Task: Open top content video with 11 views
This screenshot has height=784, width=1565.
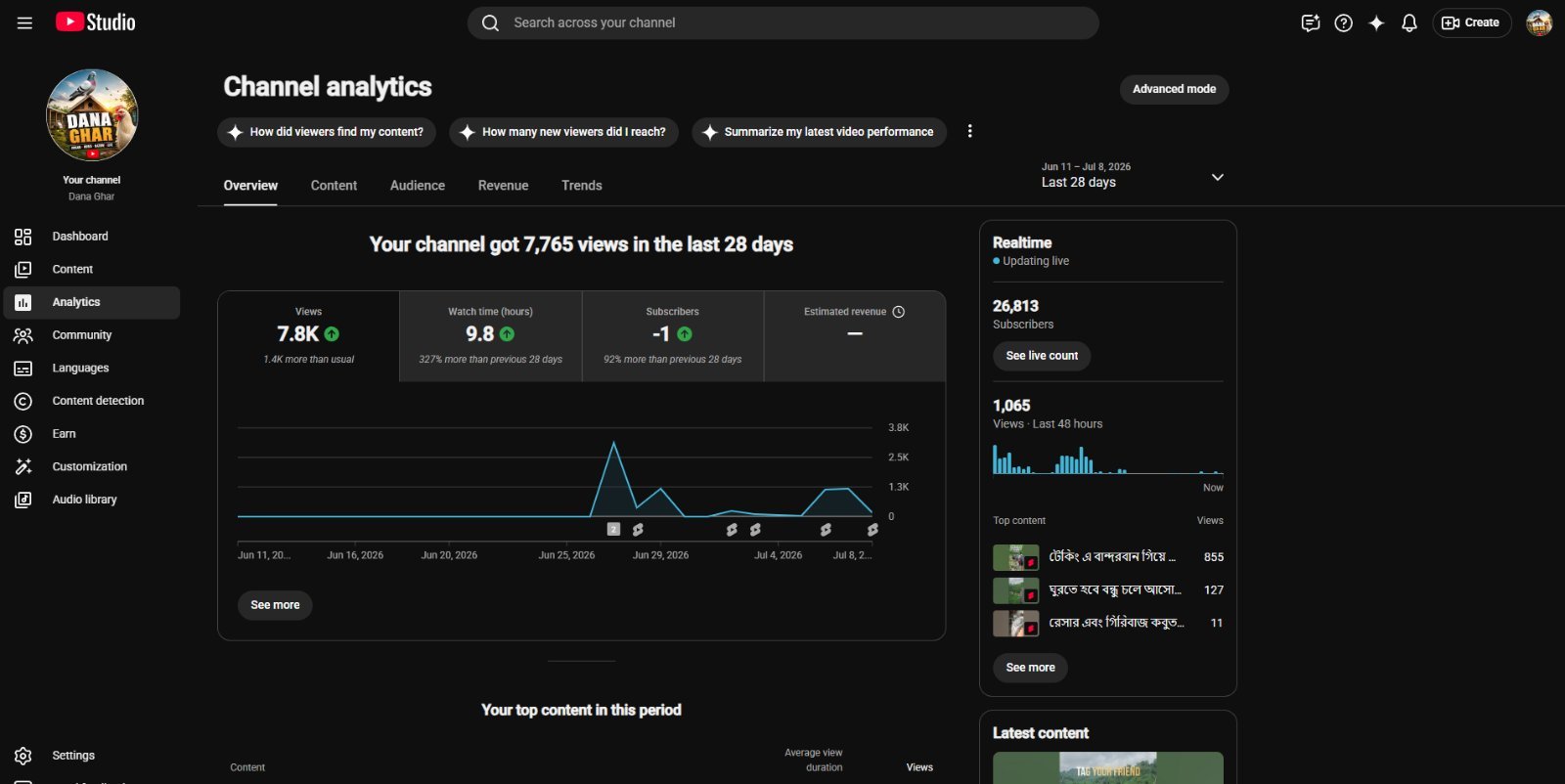Action: coord(1108,623)
